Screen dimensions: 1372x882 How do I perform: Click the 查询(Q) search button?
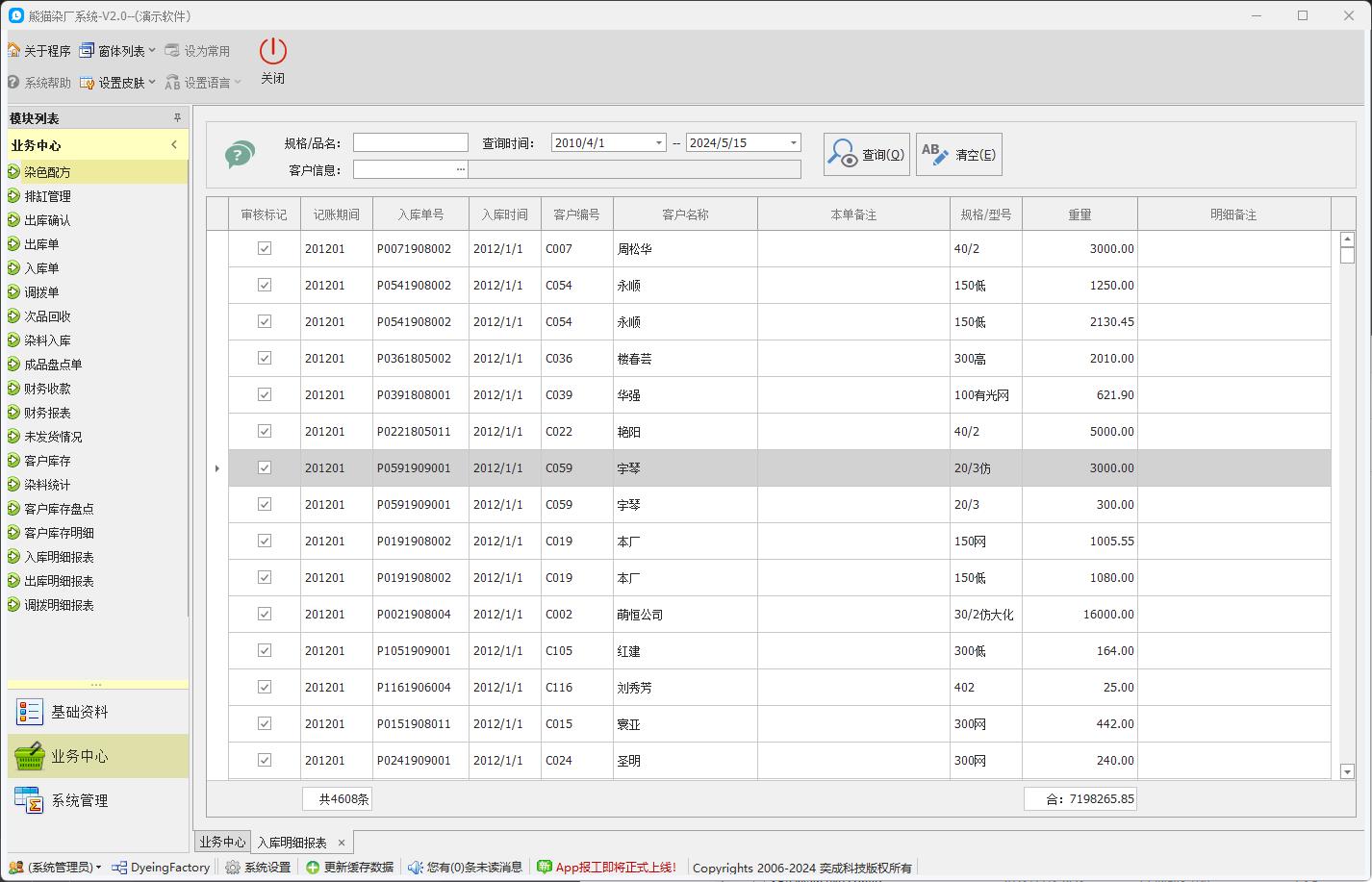point(867,155)
